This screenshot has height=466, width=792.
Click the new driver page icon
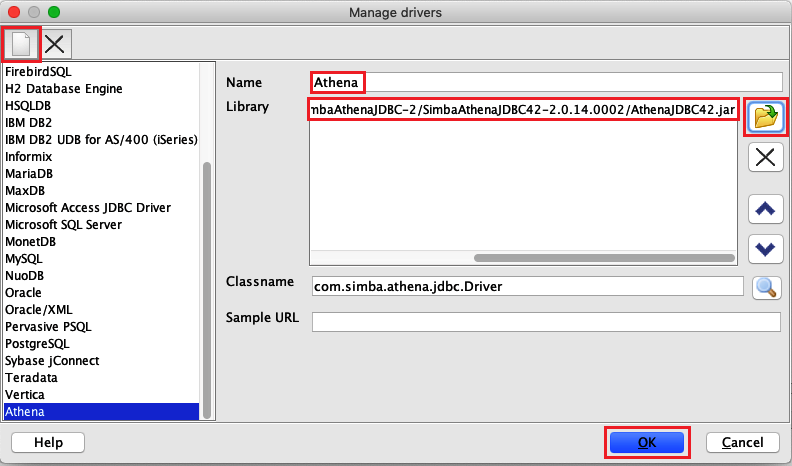21,43
